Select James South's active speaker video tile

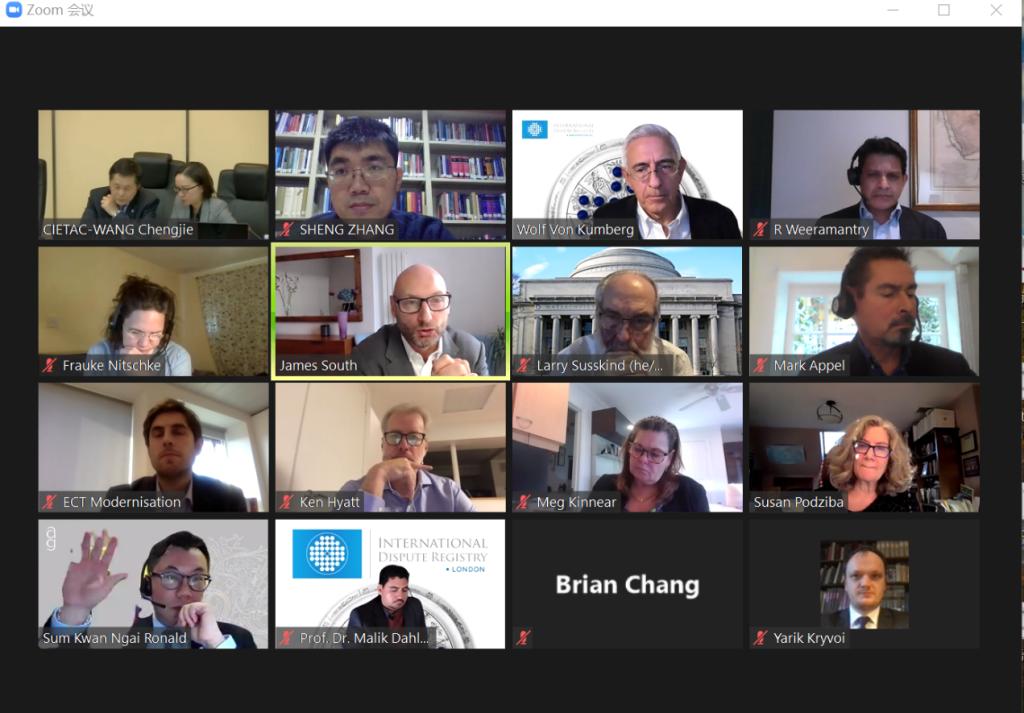pyautogui.click(x=391, y=311)
